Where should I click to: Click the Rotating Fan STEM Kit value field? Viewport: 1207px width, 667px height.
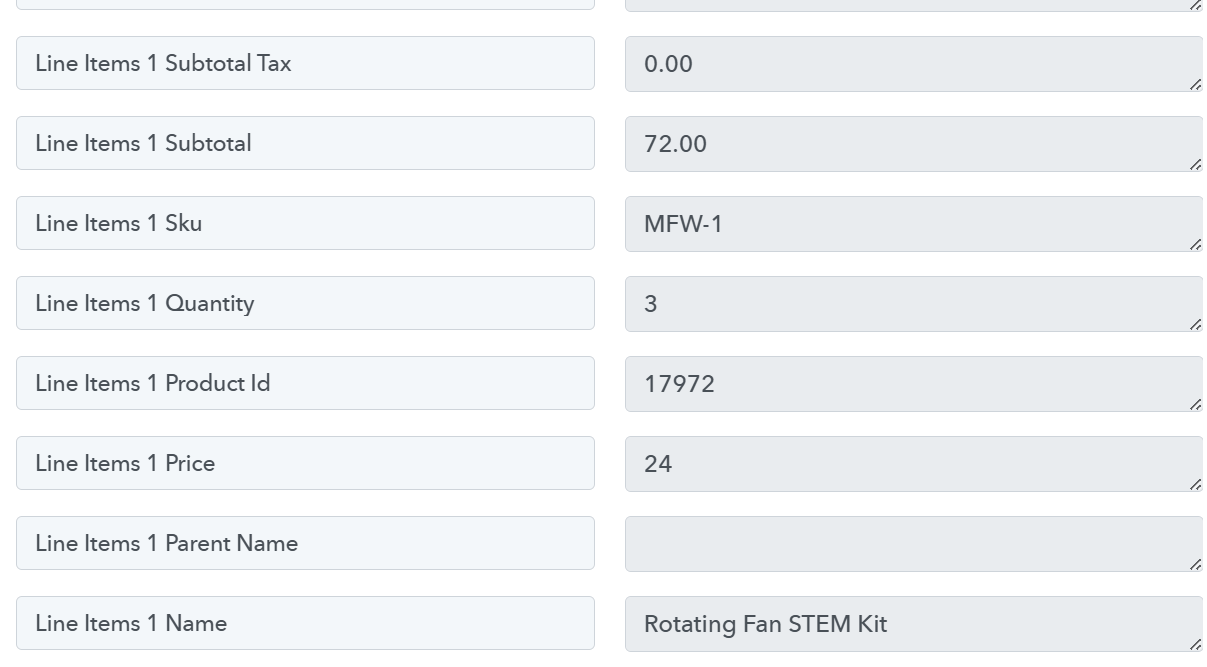(x=912, y=624)
